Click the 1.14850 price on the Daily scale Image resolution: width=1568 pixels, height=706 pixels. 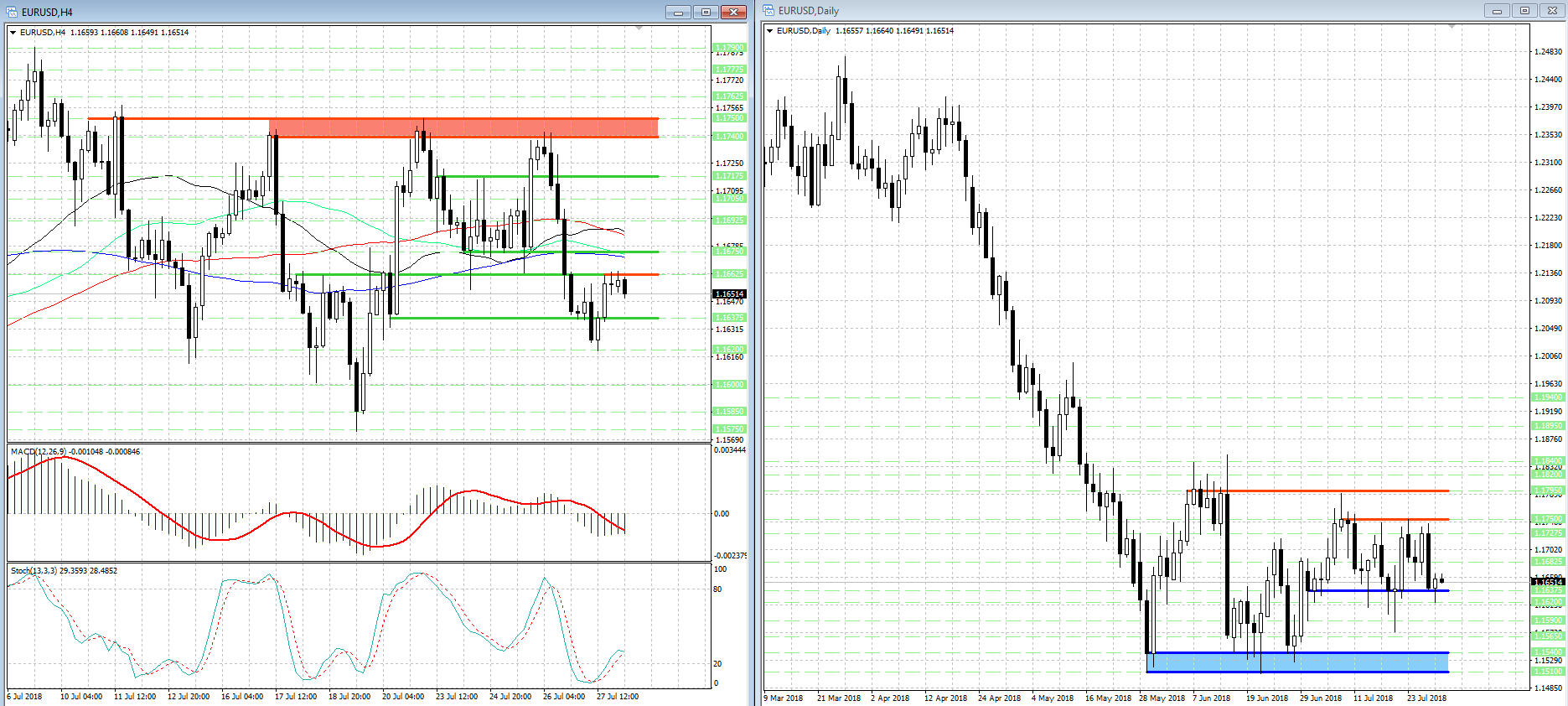(x=1549, y=688)
